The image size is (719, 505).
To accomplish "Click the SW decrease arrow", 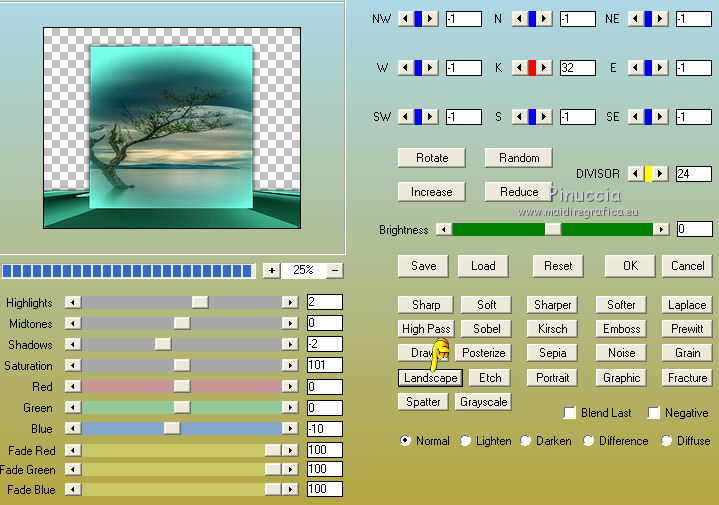I will [405, 117].
